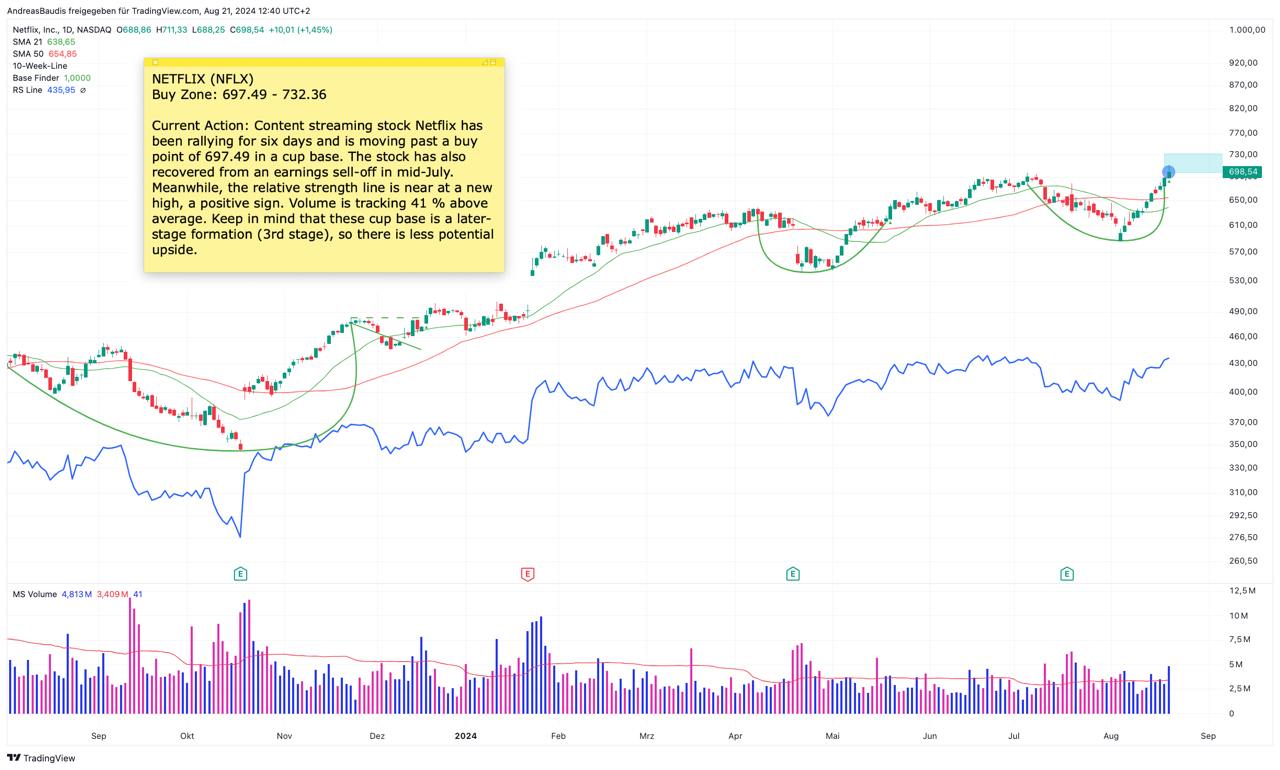Click the yellow note's top-left square handle

(155, 63)
